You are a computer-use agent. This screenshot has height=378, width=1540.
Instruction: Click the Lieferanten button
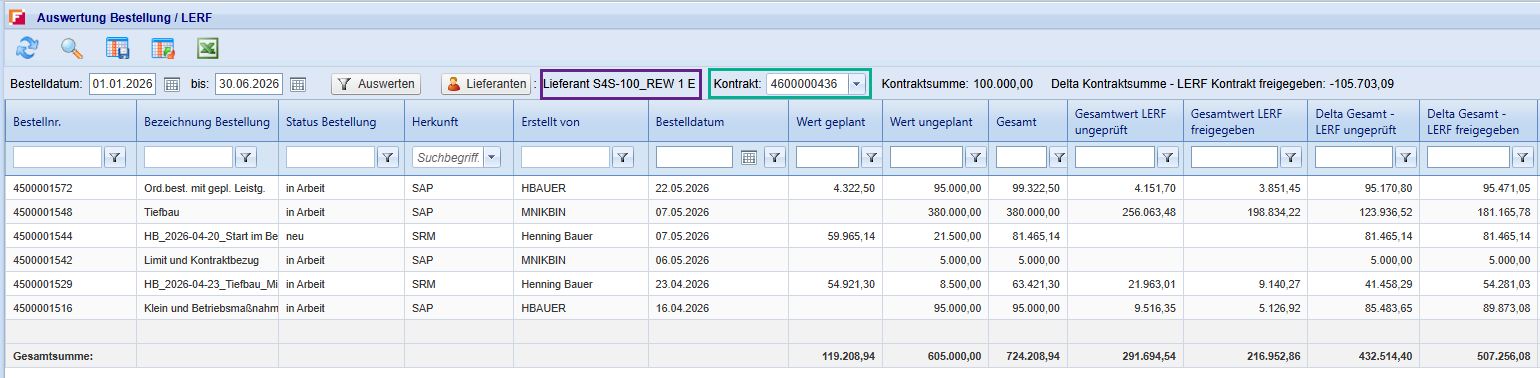coord(486,84)
